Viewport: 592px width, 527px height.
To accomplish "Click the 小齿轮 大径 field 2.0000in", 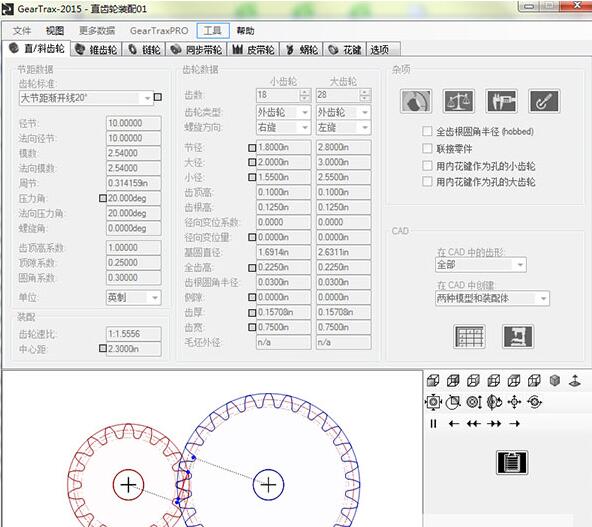I will pos(284,162).
